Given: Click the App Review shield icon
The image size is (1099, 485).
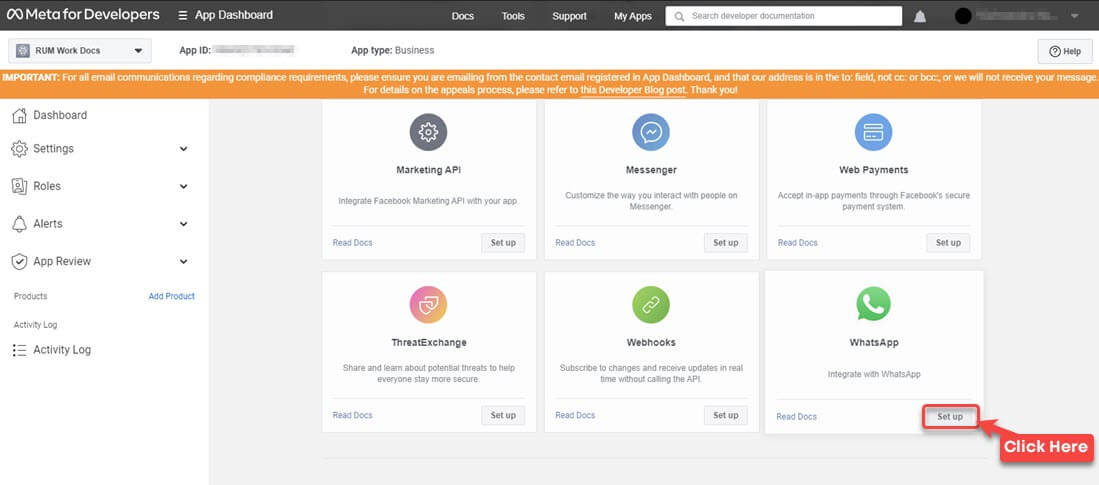Looking at the screenshot, I should 20,261.
